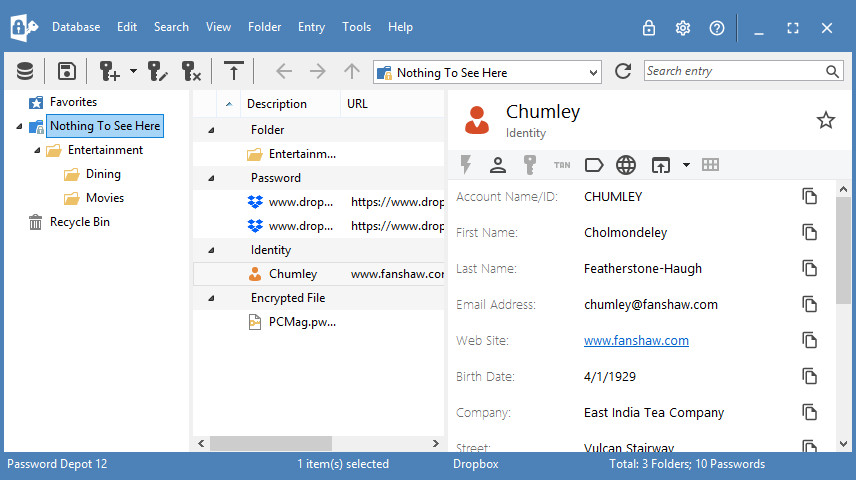This screenshot has height=480, width=856.
Task: Go forward with the right arrow
Action: pos(318,72)
